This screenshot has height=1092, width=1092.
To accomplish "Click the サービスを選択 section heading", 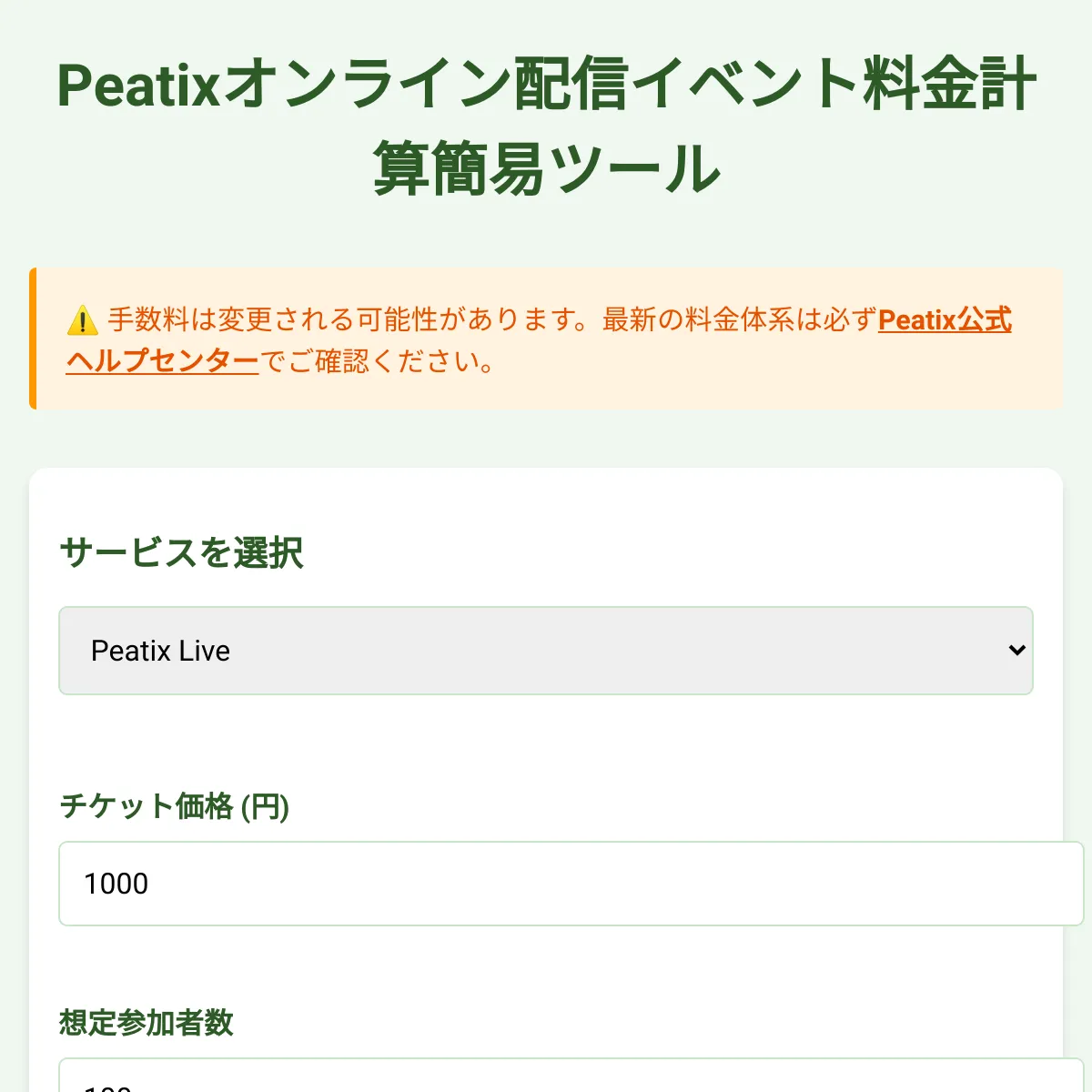I will tap(181, 552).
